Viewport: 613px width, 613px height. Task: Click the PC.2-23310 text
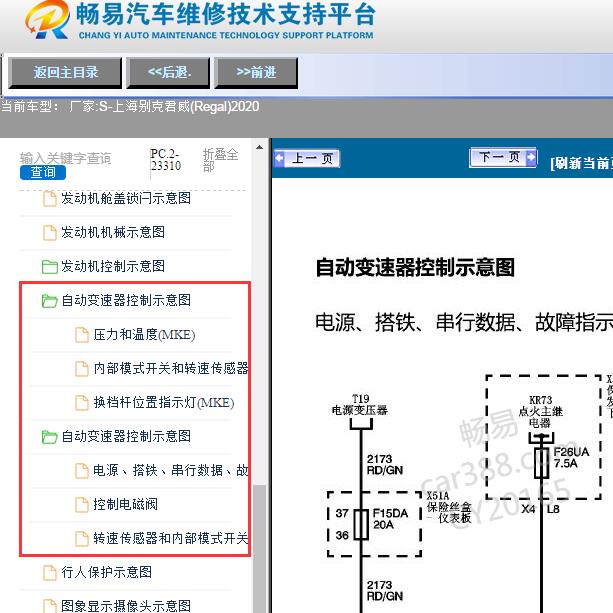[x=166, y=160]
